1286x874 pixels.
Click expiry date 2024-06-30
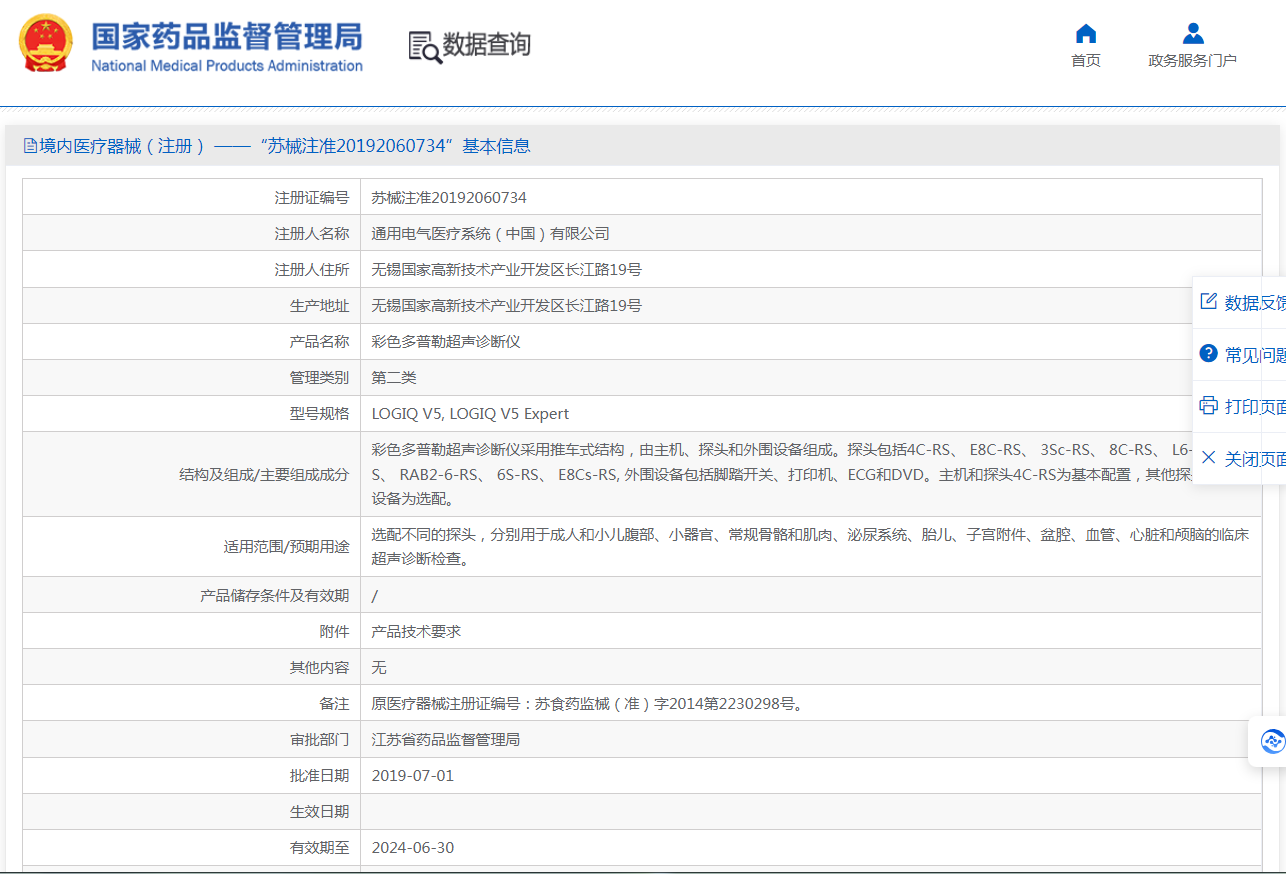click(412, 848)
